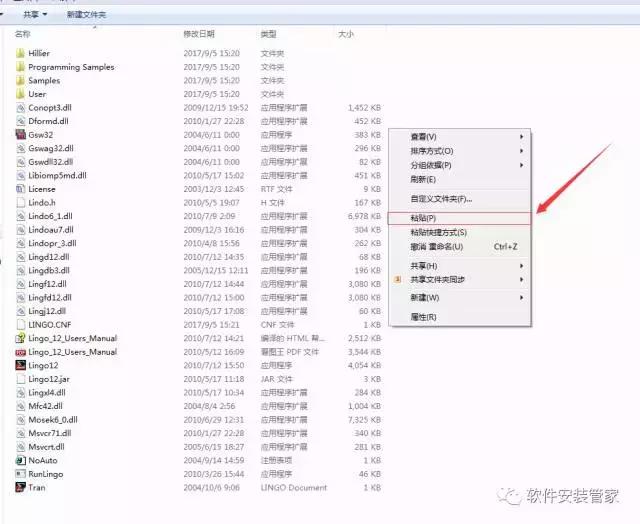640x524 pixels.
Task: Click the Samples folder icon
Action: pyautogui.click(x=20, y=80)
